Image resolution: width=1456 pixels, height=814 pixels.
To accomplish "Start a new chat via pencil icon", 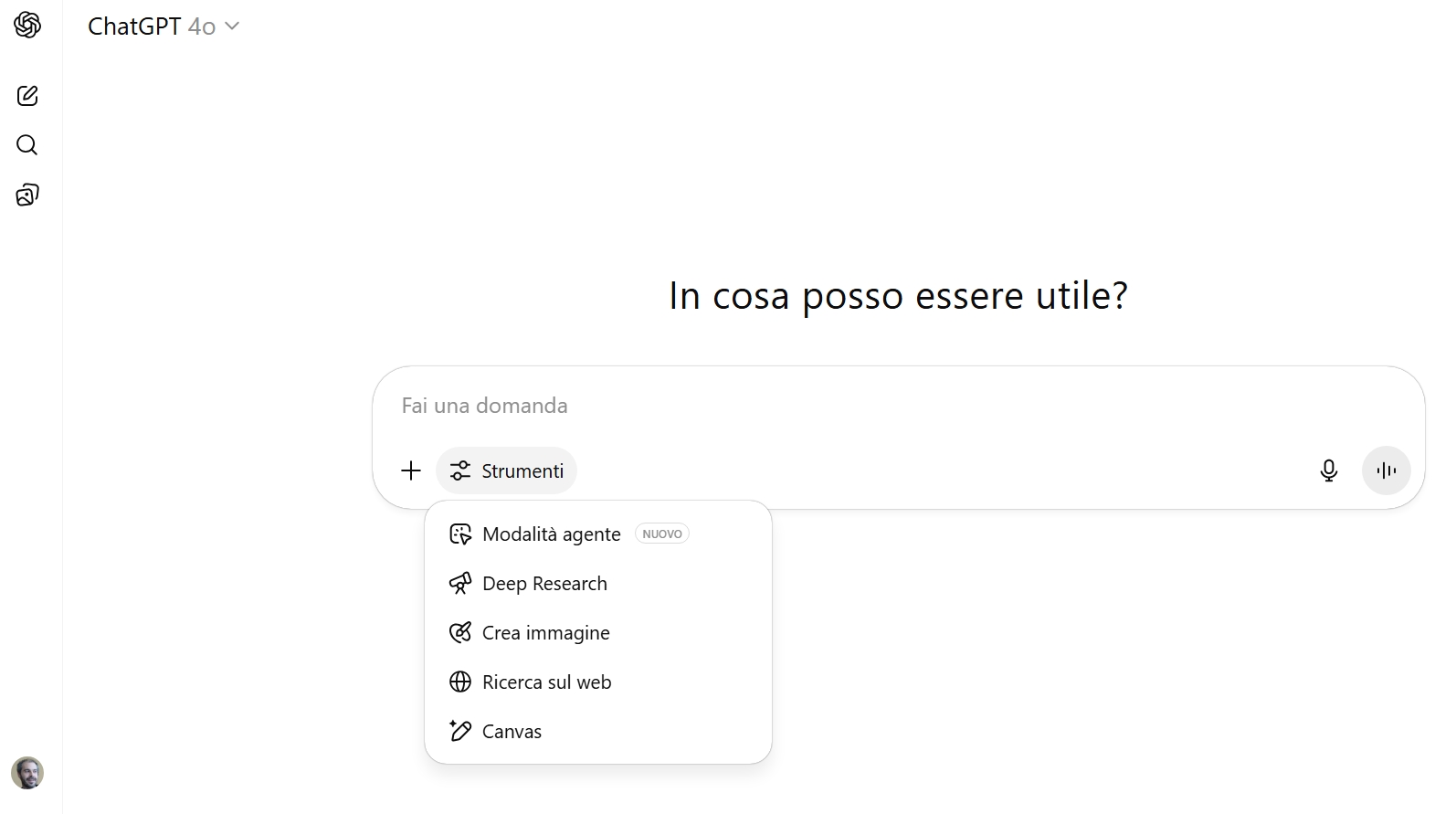I will coord(27,96).
